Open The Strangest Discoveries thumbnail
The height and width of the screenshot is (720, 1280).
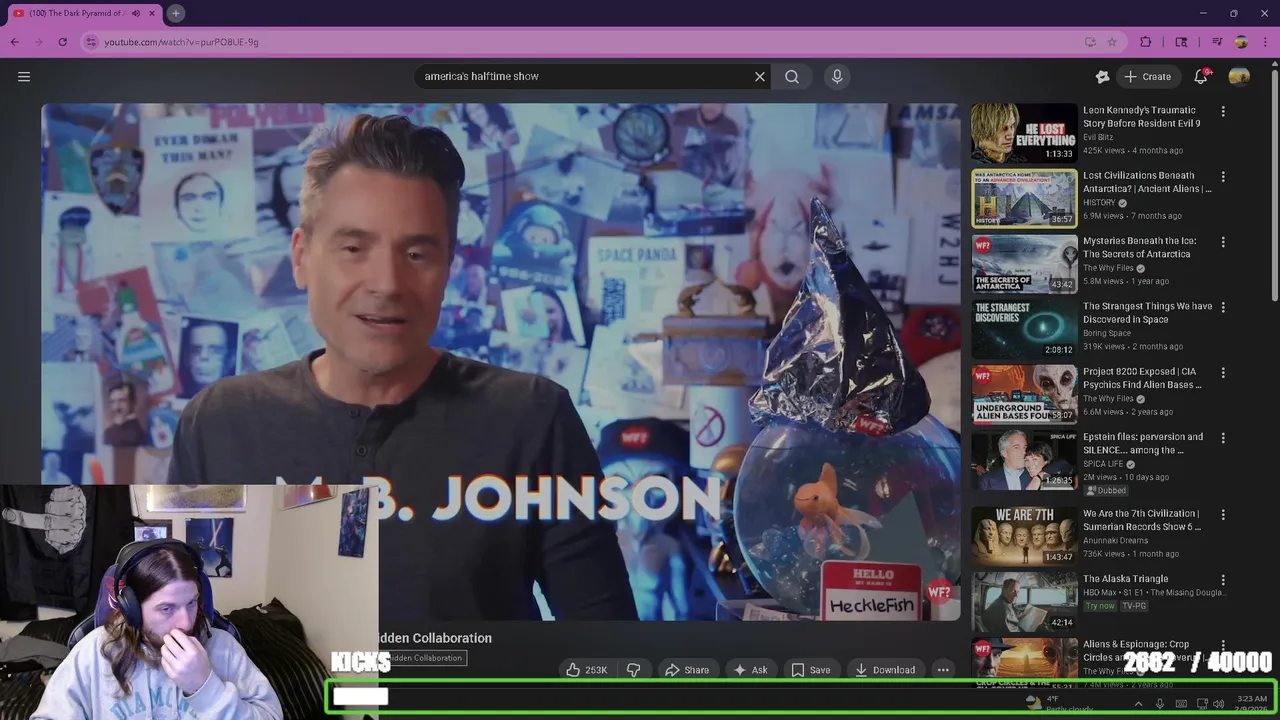(1024, 329)
